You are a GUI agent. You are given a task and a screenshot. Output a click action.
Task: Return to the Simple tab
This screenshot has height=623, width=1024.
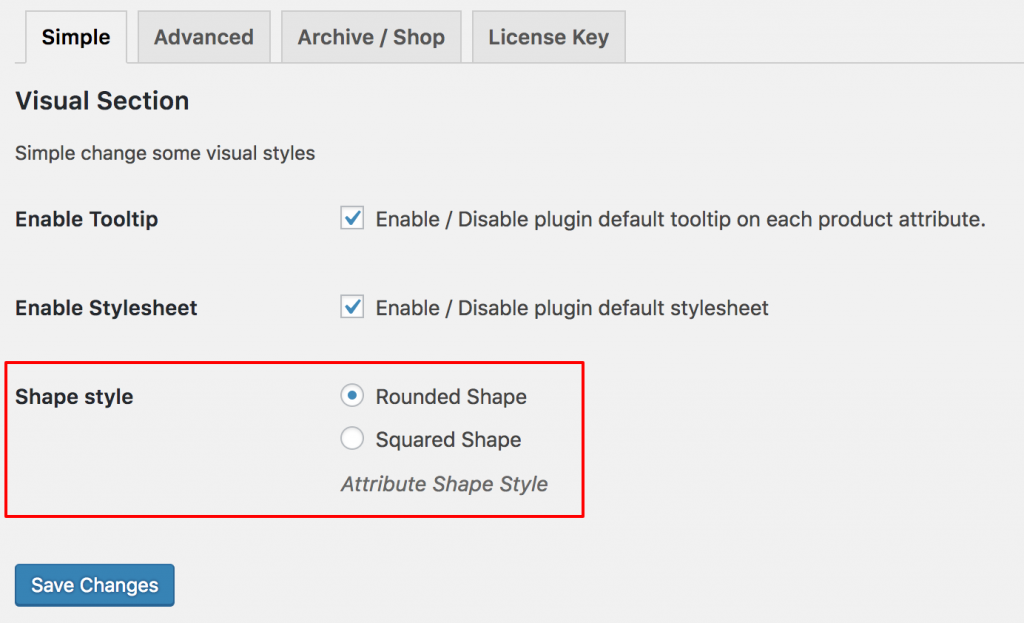(74, 37)
